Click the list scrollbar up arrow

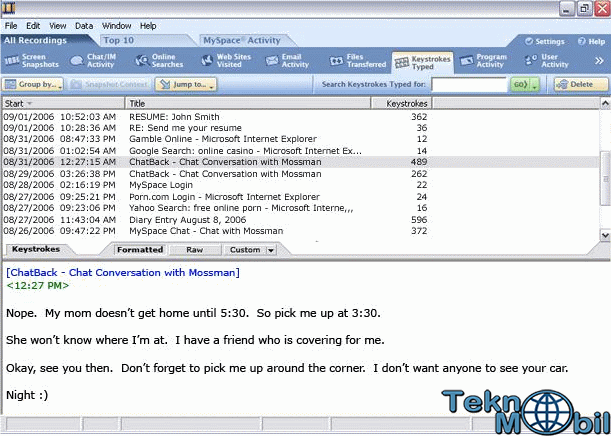(x=605, y=103)
